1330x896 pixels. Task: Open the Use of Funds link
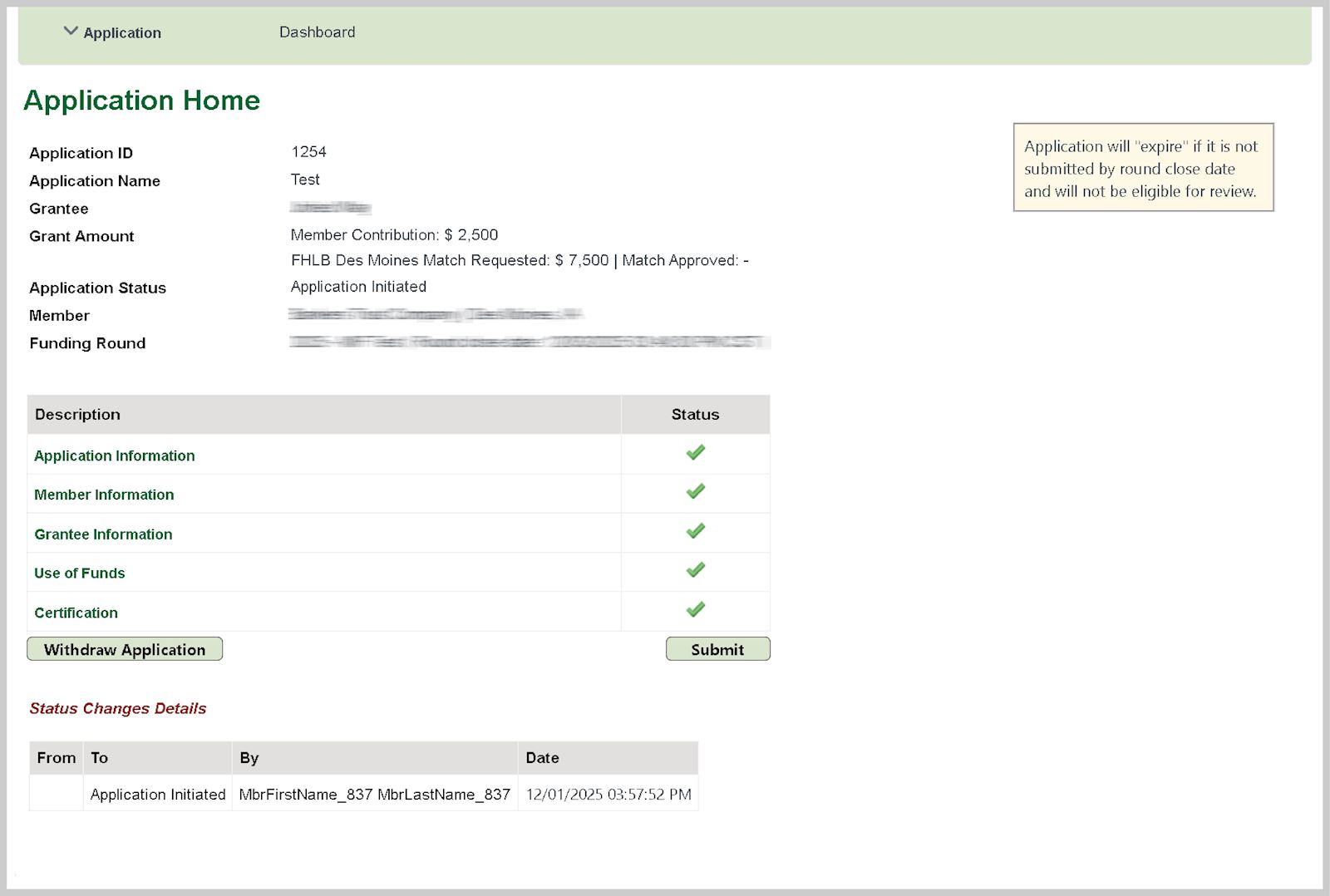tap(79, 574)
